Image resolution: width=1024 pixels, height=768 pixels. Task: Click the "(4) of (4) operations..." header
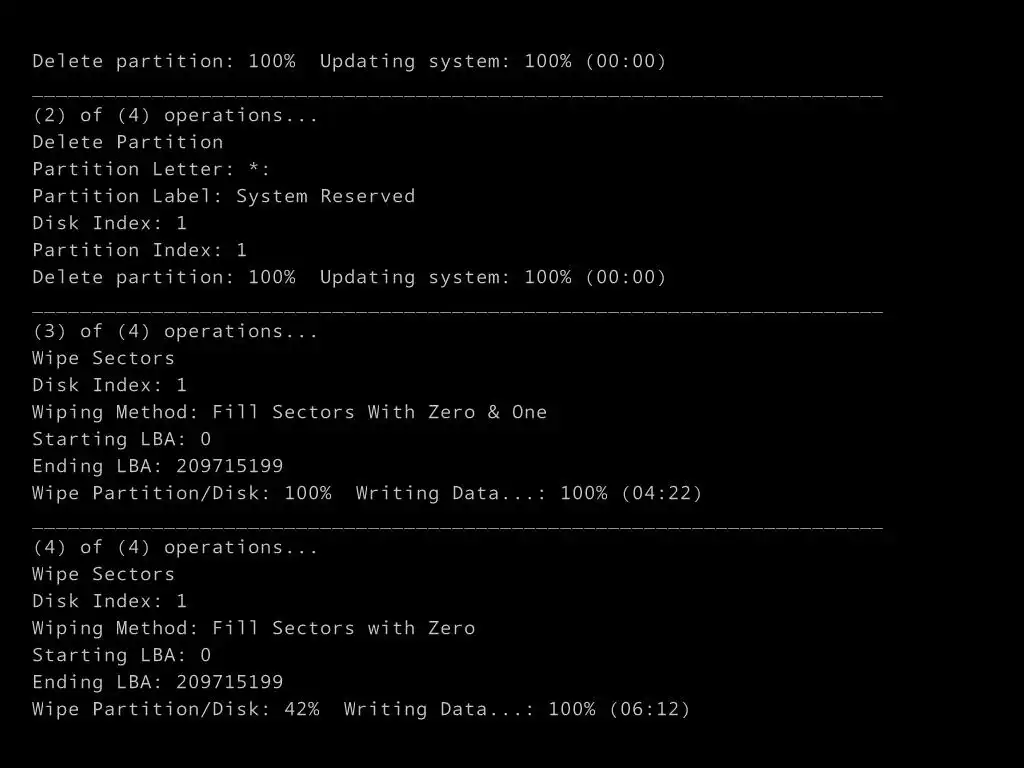pyautogui.click(x=175, y=547)
